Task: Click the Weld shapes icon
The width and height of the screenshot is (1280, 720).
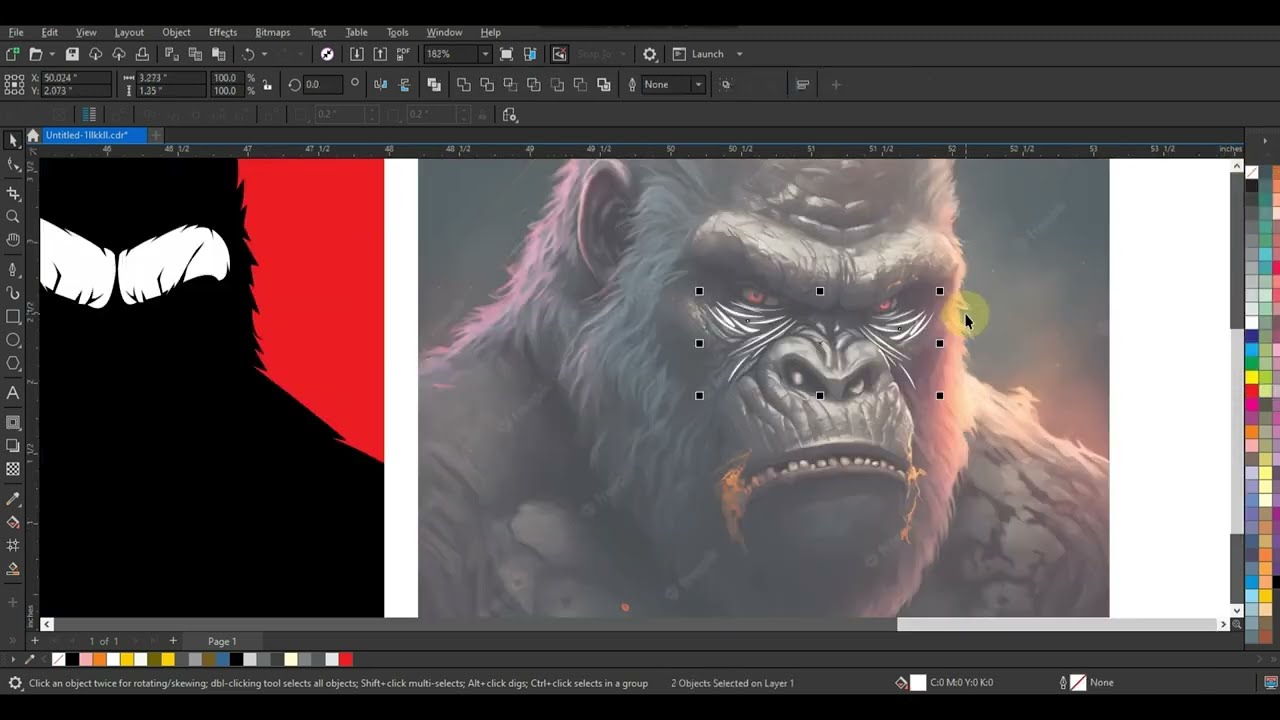Action: pos(463,85)
